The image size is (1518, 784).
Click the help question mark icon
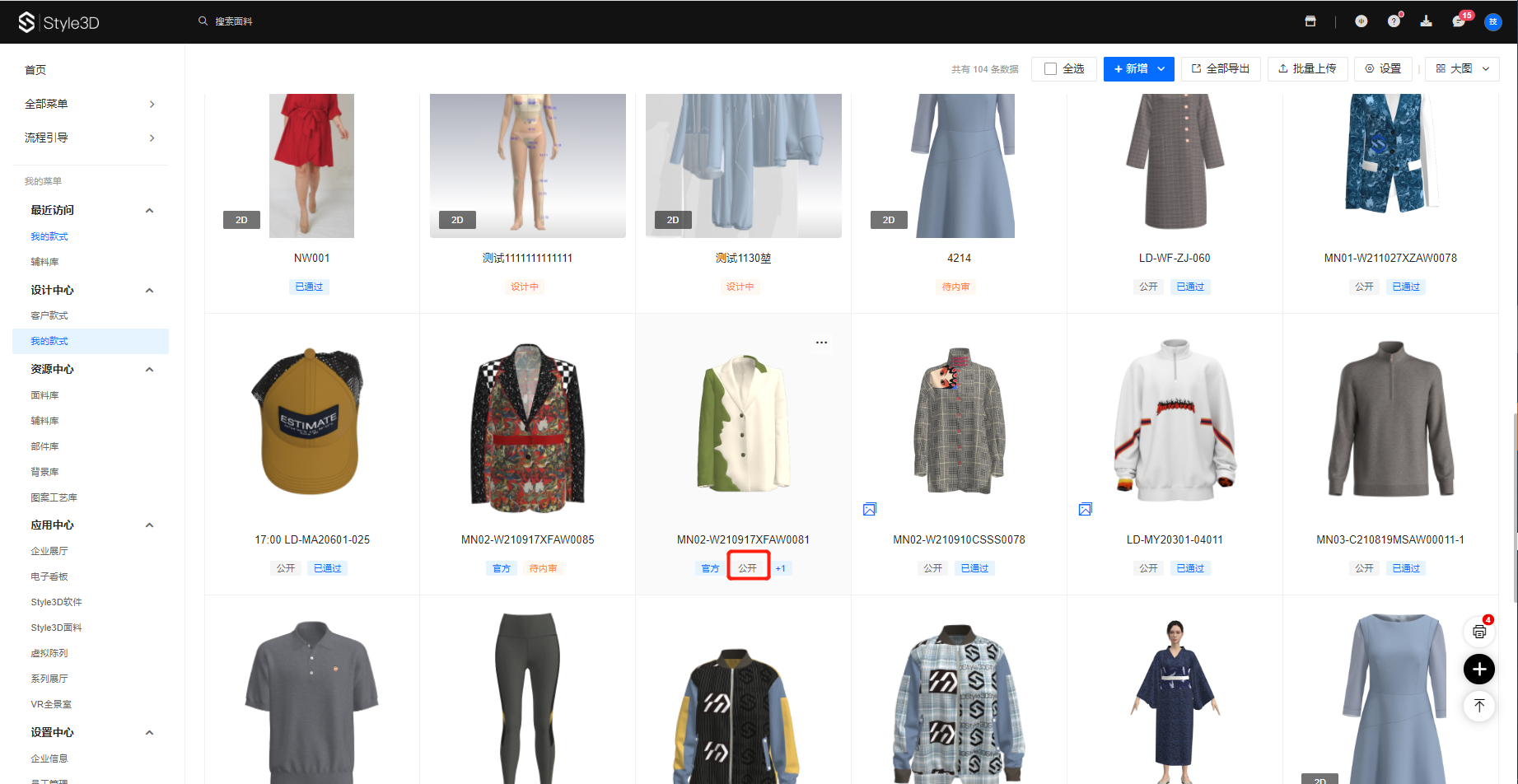[1394, 21]
